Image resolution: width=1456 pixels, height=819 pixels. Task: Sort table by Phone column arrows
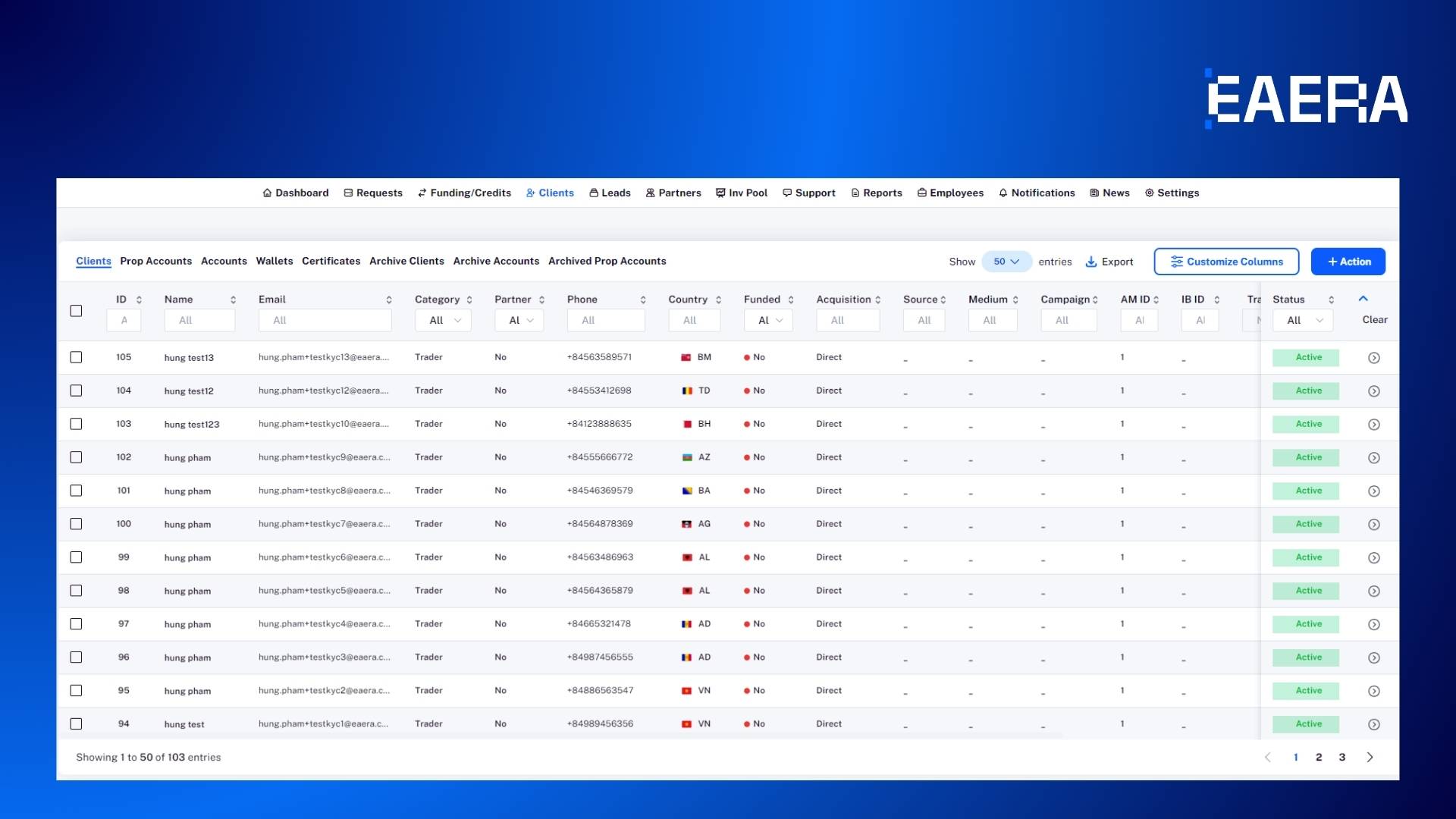click(643, 300)
